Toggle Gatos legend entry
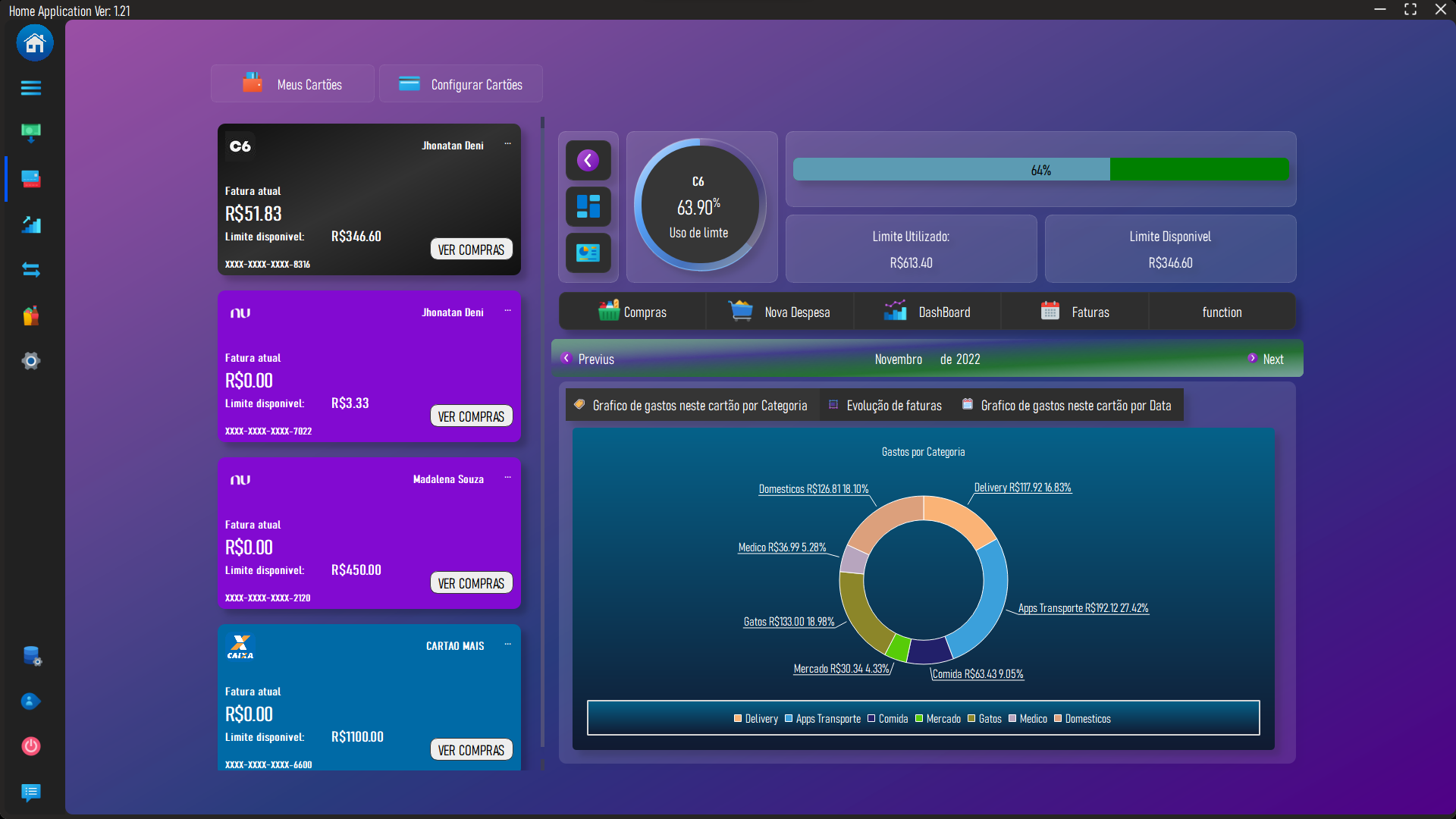Image resolution: width=1456 pixels, height=819 pixels. tap(984, 719)
